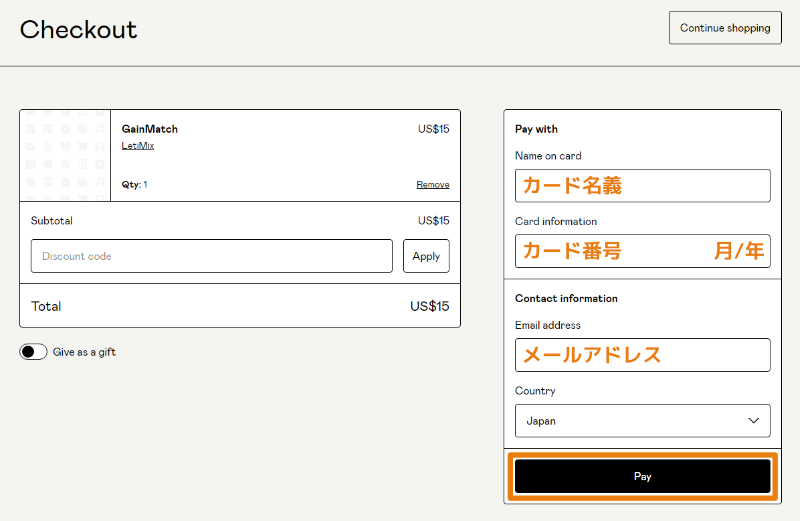Click the Qty: 1 quantity label
The width and height of the screenshot is (800, 521).
[x=134, y=185]
